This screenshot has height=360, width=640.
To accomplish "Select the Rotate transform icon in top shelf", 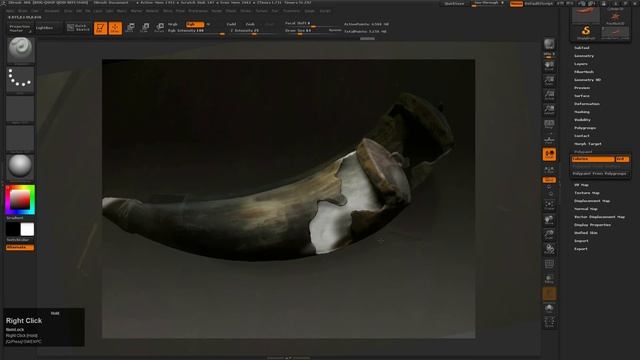I will pyautogui.click(x=160, y=28).
